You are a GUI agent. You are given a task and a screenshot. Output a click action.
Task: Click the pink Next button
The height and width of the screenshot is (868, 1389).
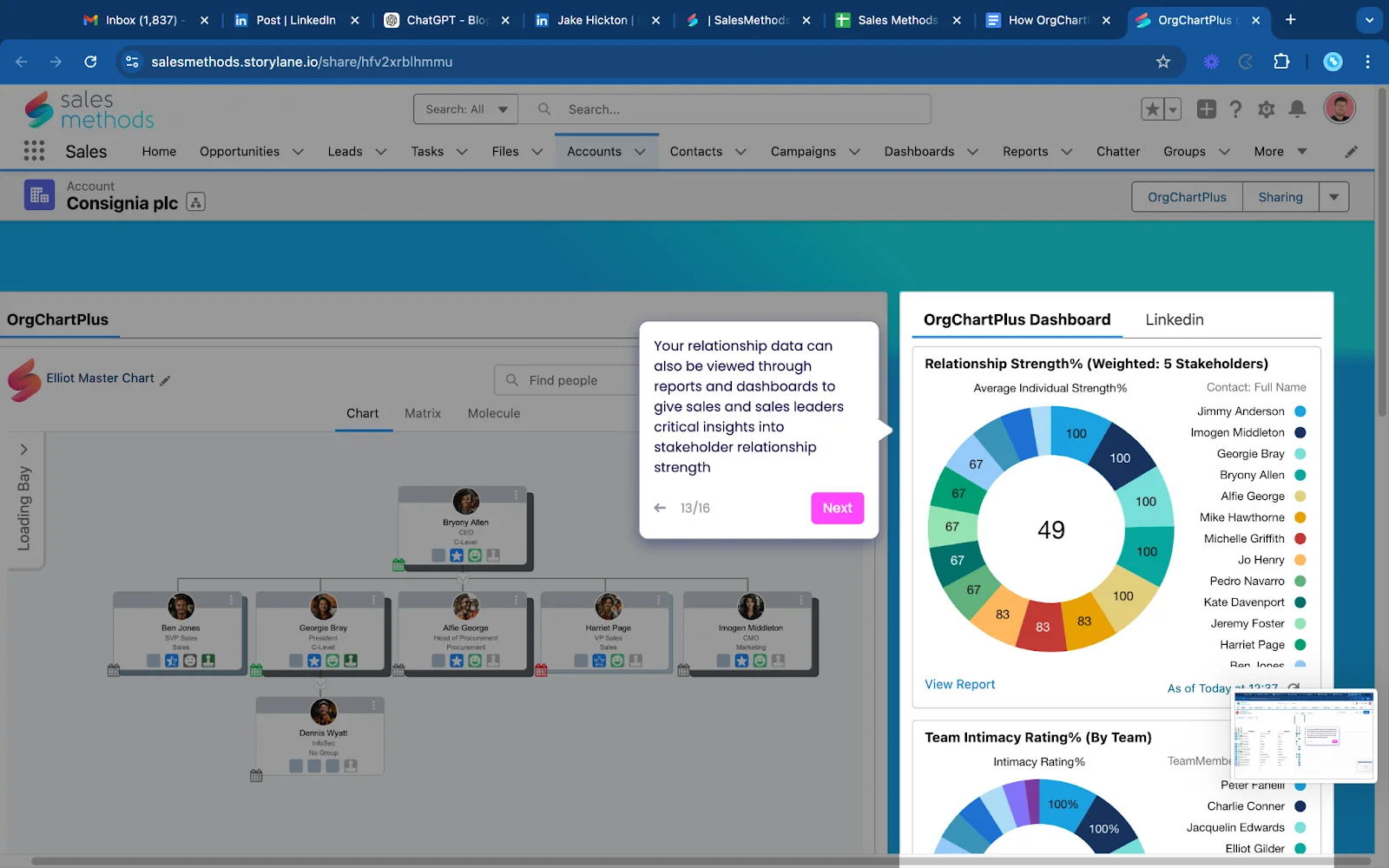(x=837, y=508)
